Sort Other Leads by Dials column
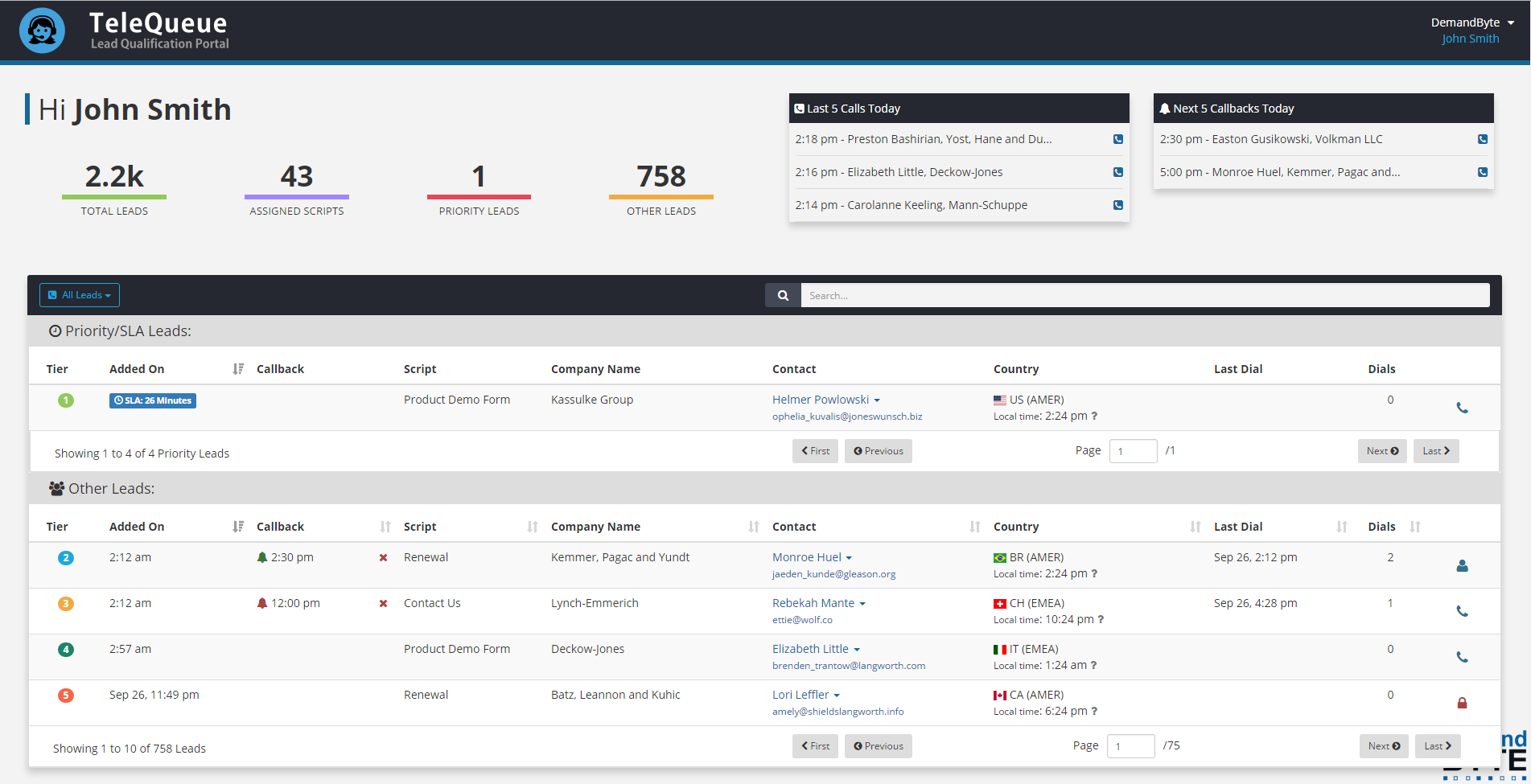1531x784 pixels. 1414,527
